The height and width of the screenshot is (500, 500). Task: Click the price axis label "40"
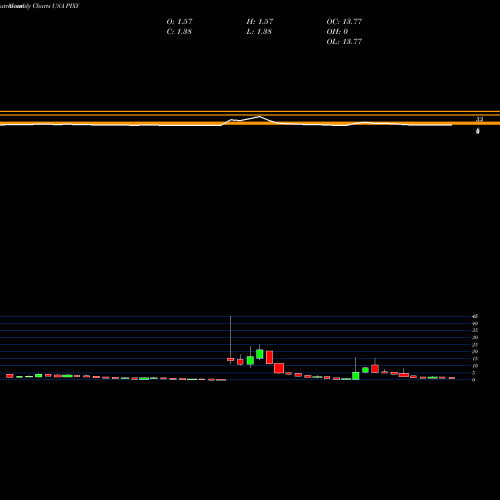475,323
